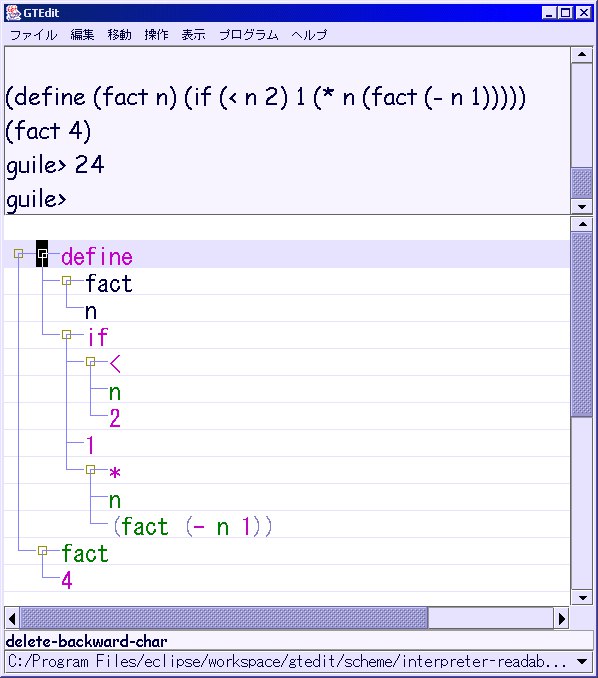Click the tree pane vertical scrollbar thumb
Viewport: 598px width, 678px height.
[582, 325]
